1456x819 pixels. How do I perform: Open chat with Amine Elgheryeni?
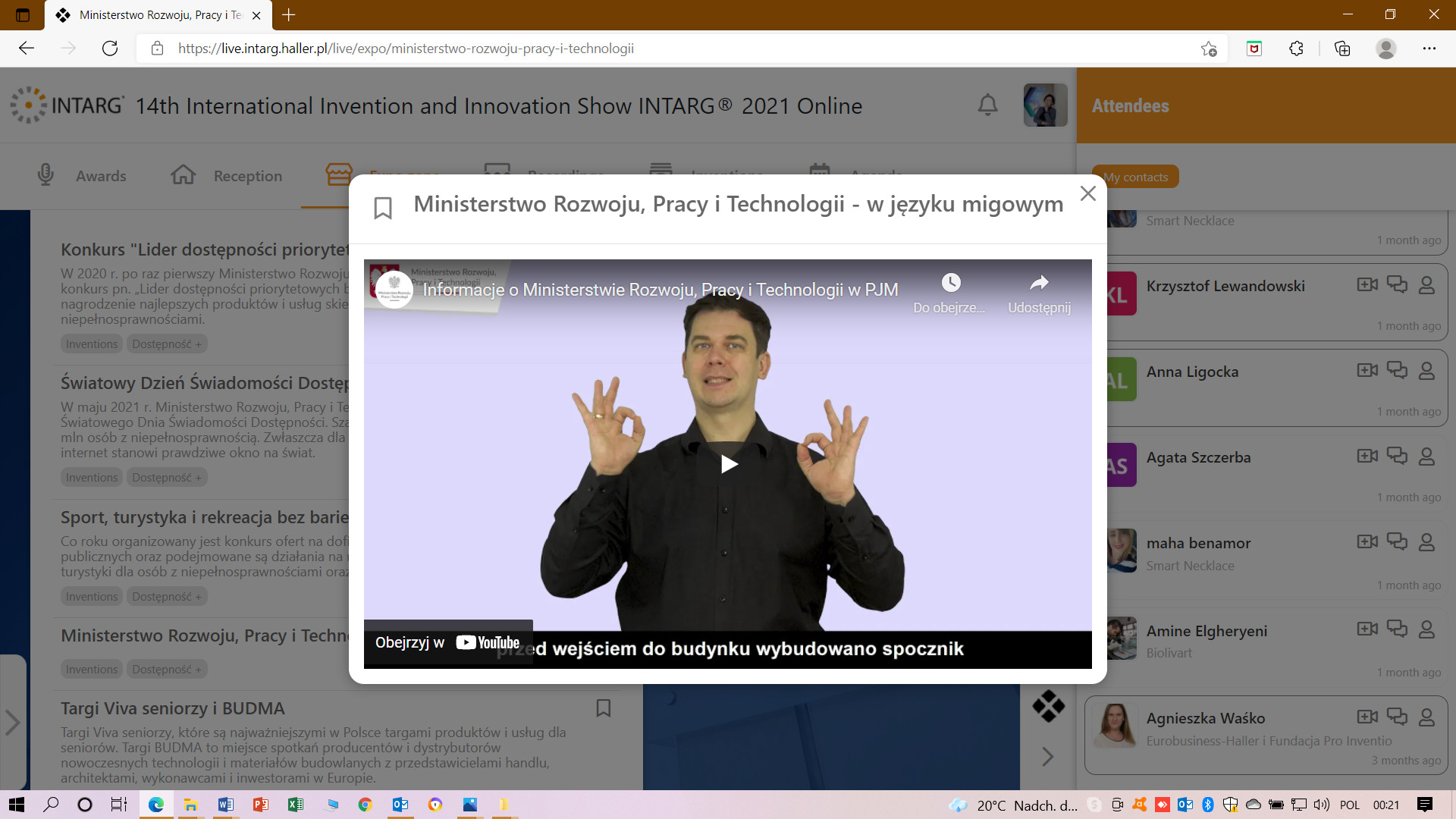click(x=1397, y=629)
